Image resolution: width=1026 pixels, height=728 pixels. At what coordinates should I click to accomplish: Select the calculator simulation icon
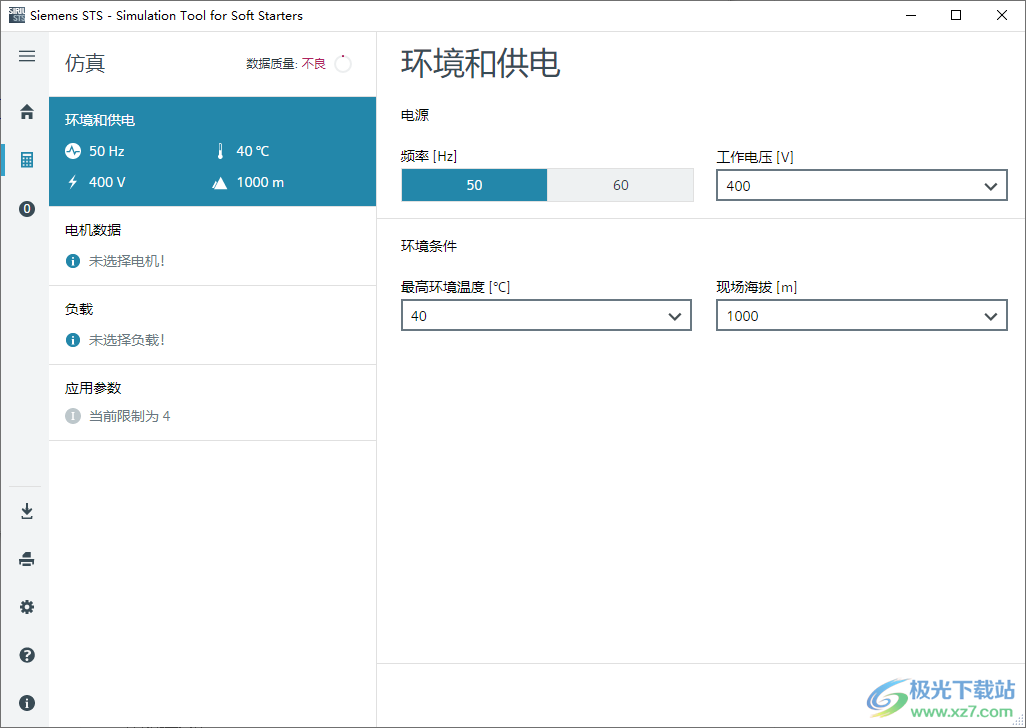coord(27,160)
